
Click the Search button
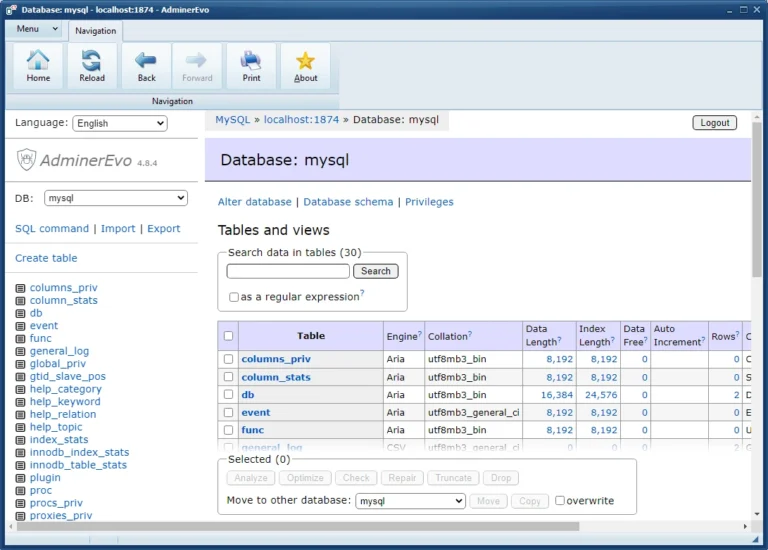(376, 271)
